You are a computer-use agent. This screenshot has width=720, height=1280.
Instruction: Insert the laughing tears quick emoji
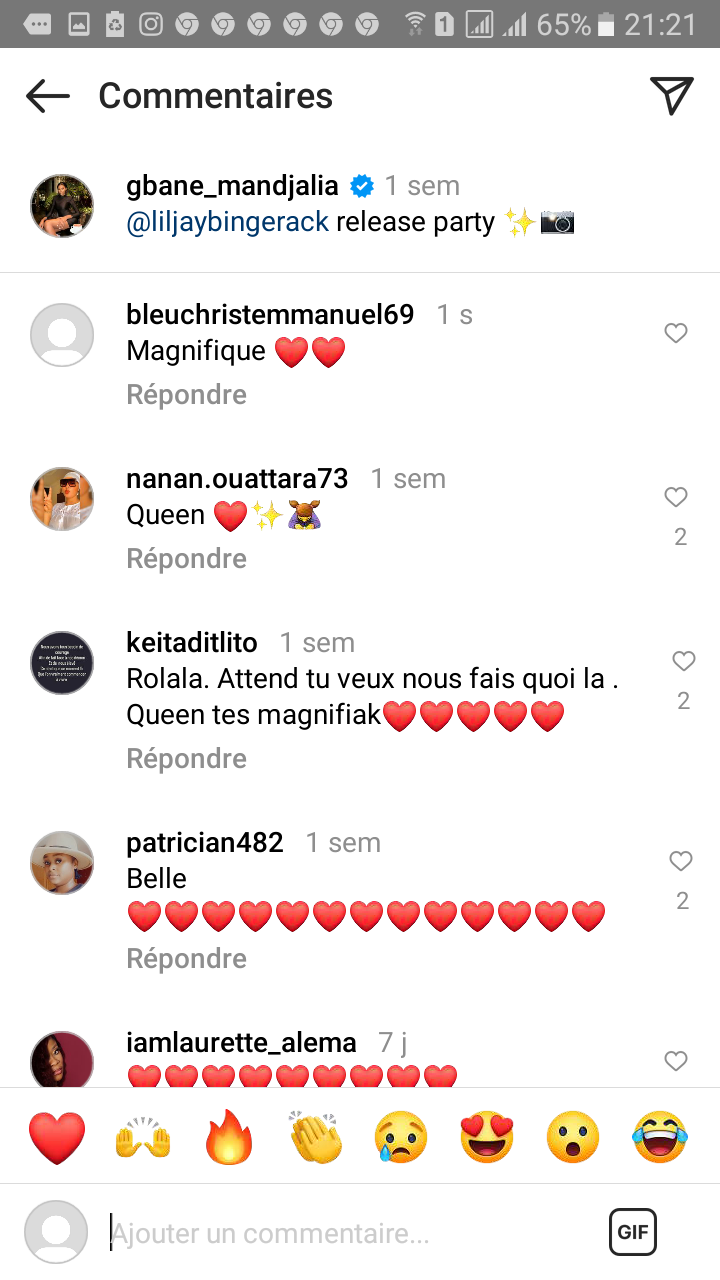pyautogui.click(x=660, y=1138)
